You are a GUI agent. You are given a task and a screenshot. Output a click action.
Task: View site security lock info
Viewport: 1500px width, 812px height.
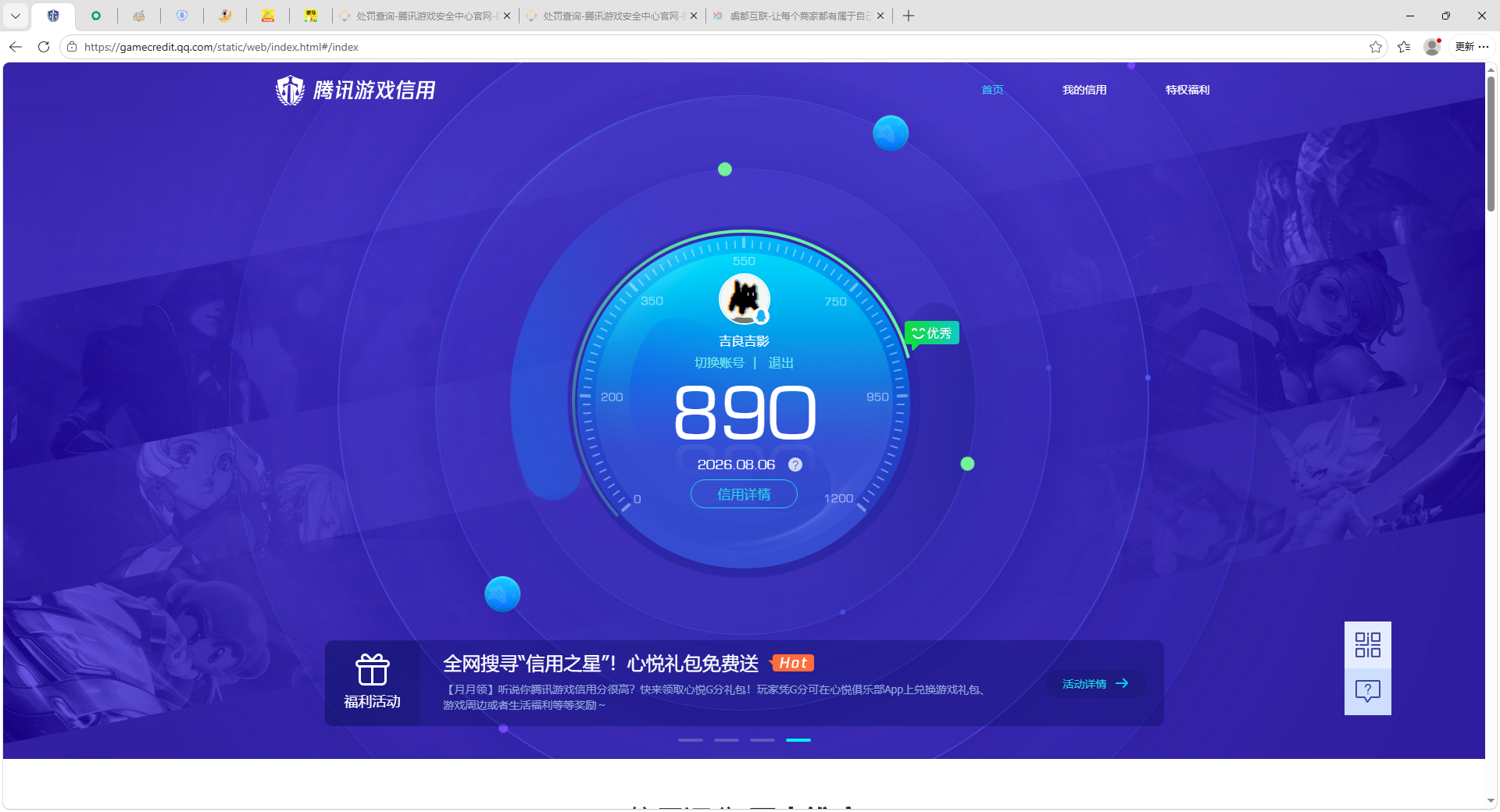[72, 47]
